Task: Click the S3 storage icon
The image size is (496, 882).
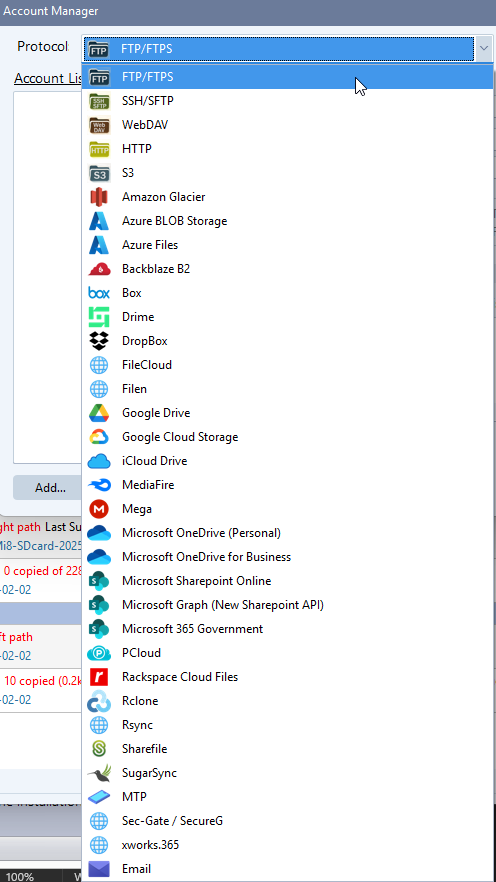Action: 99,173
